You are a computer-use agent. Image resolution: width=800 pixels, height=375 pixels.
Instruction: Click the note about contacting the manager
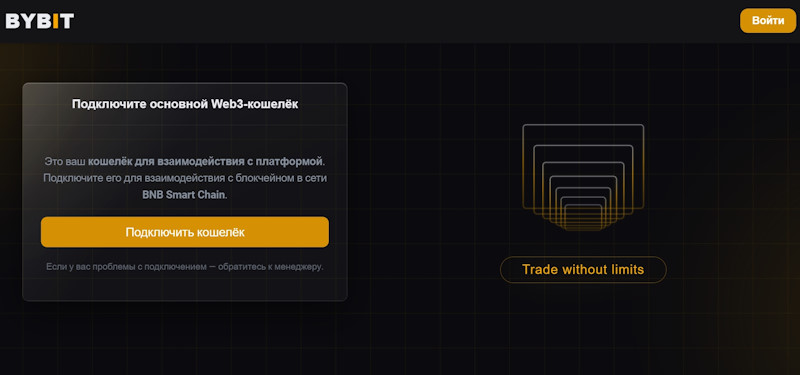click(185, 266)
